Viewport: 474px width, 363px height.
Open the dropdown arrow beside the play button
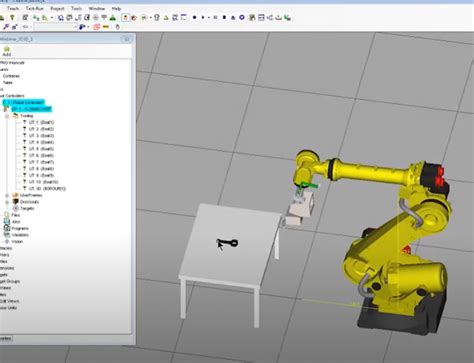click(x=208, y=17)
